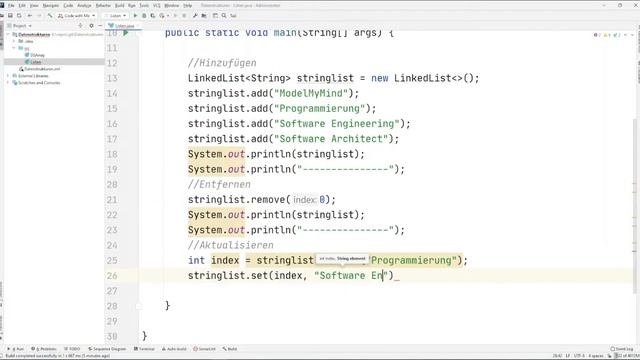Select Datenstrukturen.iml file in tree
This screenshot has height=360, width=640.
[x=40, y=69]
